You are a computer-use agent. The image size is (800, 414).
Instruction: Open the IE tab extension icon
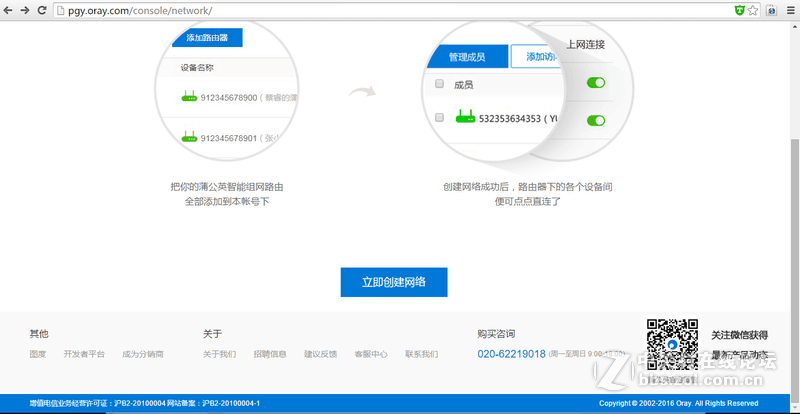pos(771,10)
